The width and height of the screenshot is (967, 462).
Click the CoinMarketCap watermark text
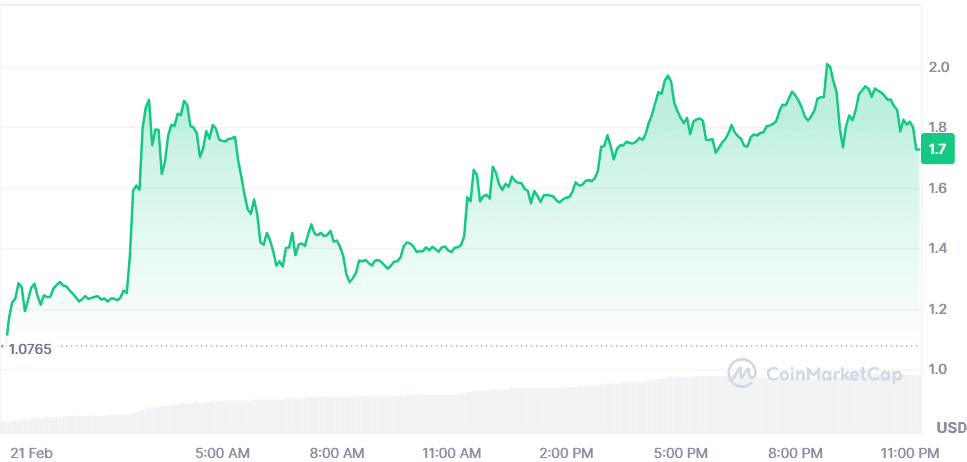point(833,375)
